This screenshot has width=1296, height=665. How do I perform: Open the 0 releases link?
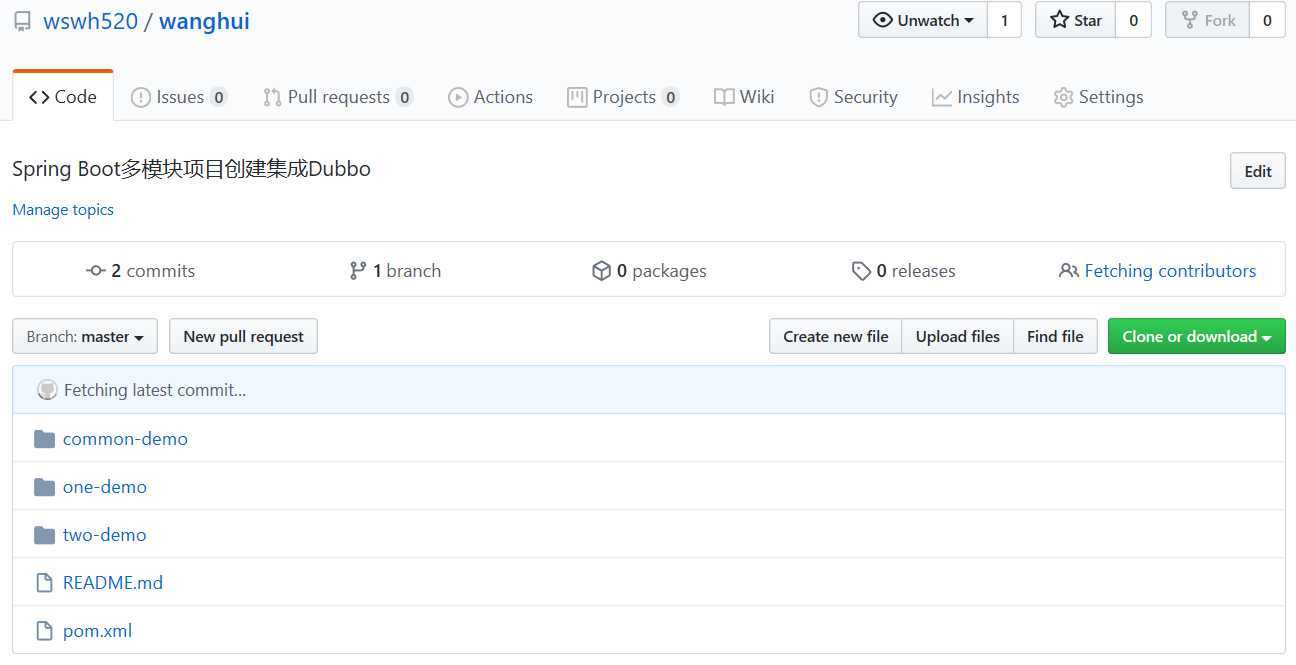[x=903, y=271]
